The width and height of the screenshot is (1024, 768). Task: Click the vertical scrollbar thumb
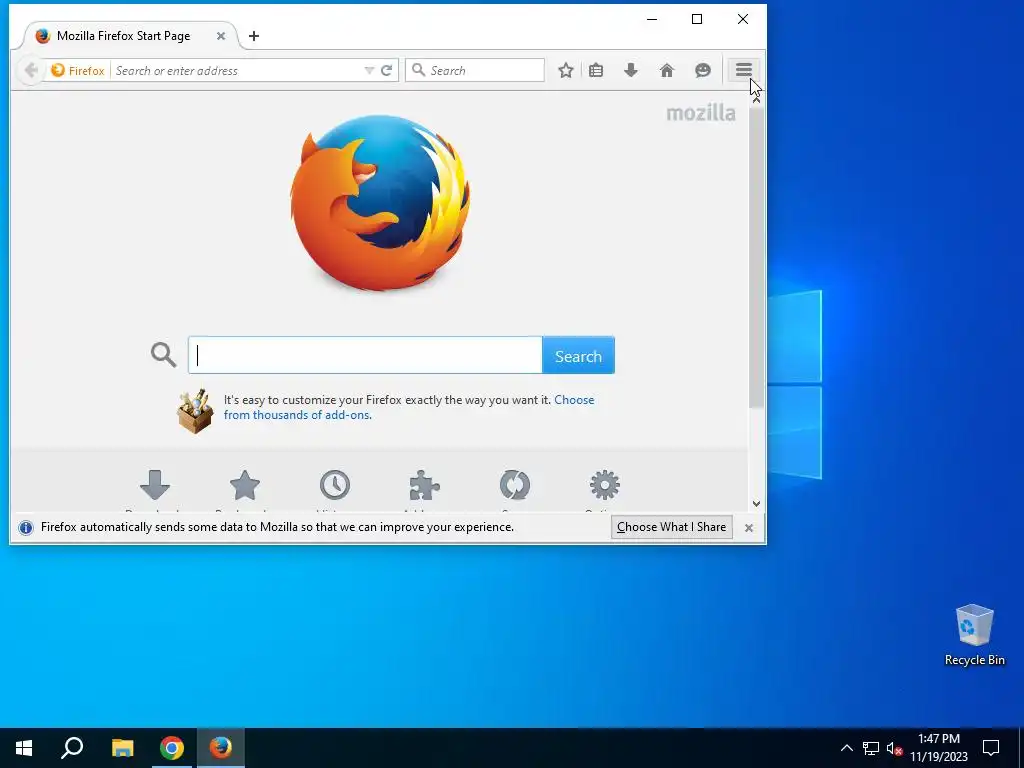pos(756,257)
